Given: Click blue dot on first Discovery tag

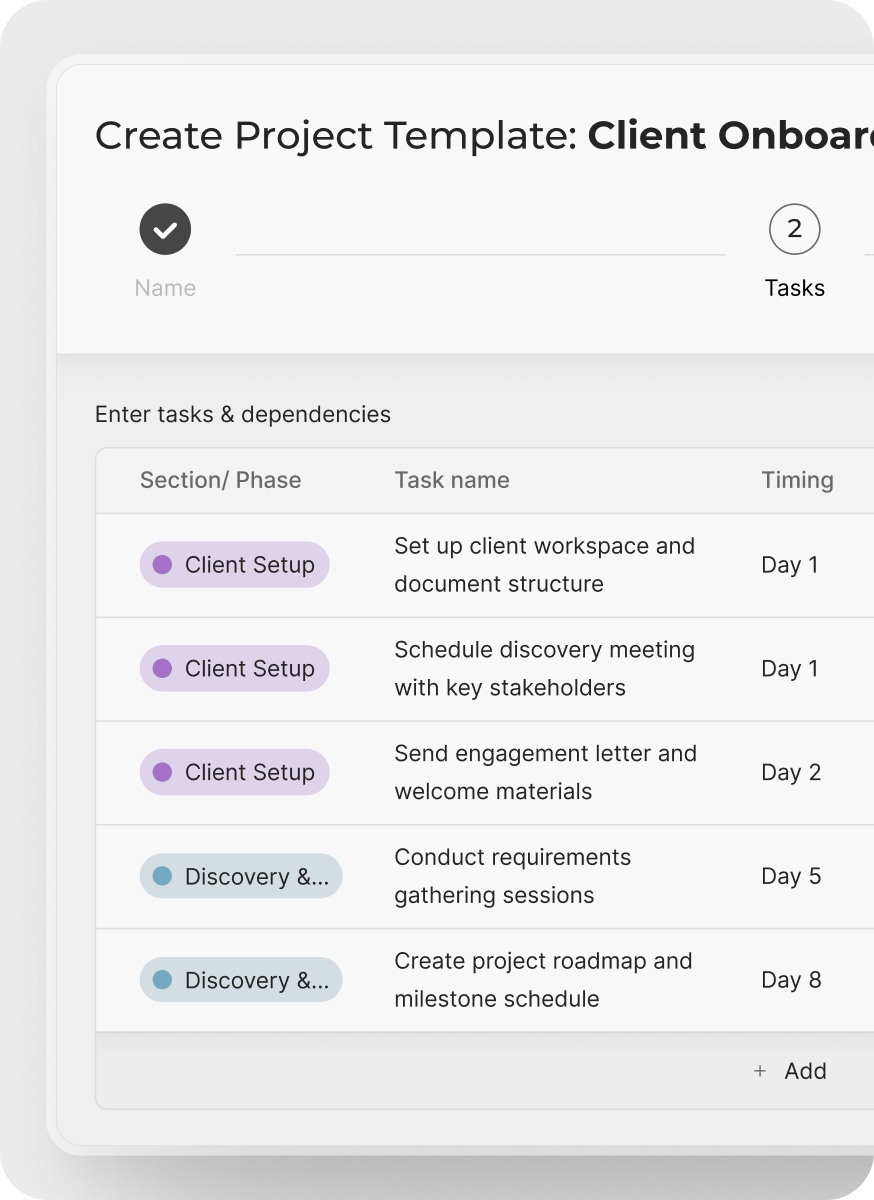Looking at the screenshot, I should click(x=162, y=877).
